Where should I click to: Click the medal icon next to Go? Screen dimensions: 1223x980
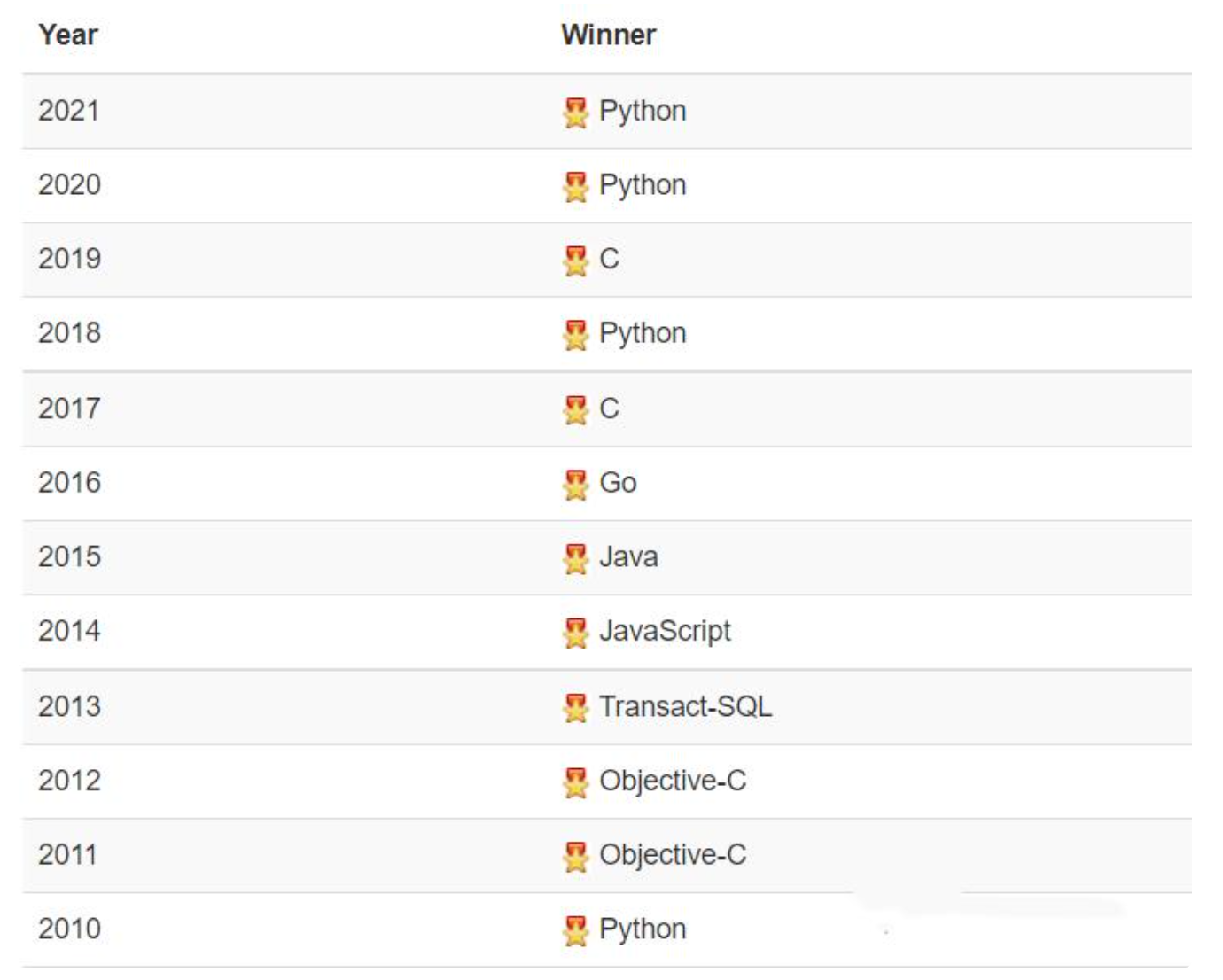pos(575,485)
